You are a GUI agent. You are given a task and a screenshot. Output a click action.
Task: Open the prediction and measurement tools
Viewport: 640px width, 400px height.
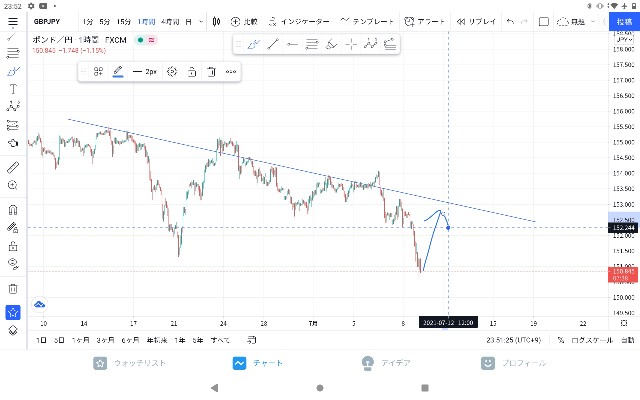(13, 125)
